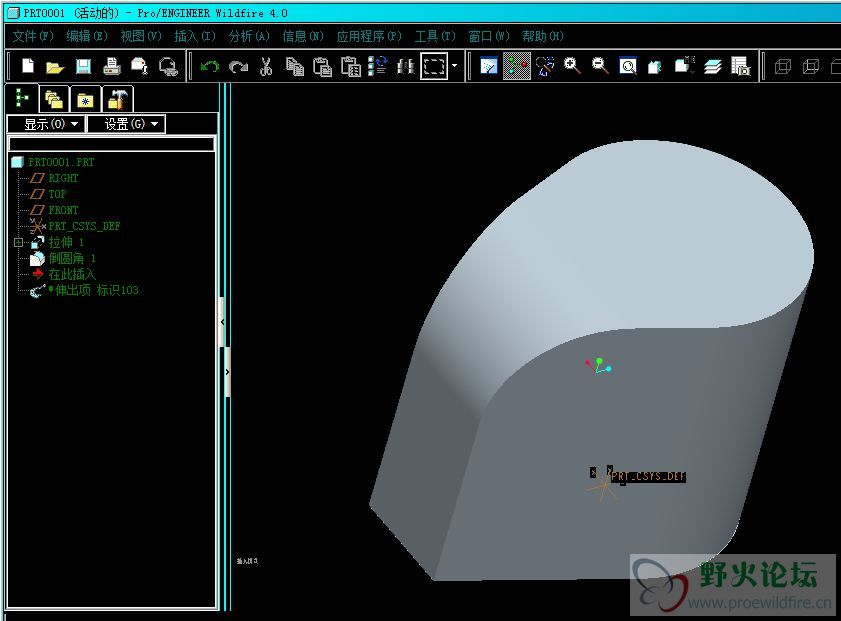Viewport: 841px width, 621px height.
Task: Switch to the Connections tab with hammer icon
Action: pos(117,99)
